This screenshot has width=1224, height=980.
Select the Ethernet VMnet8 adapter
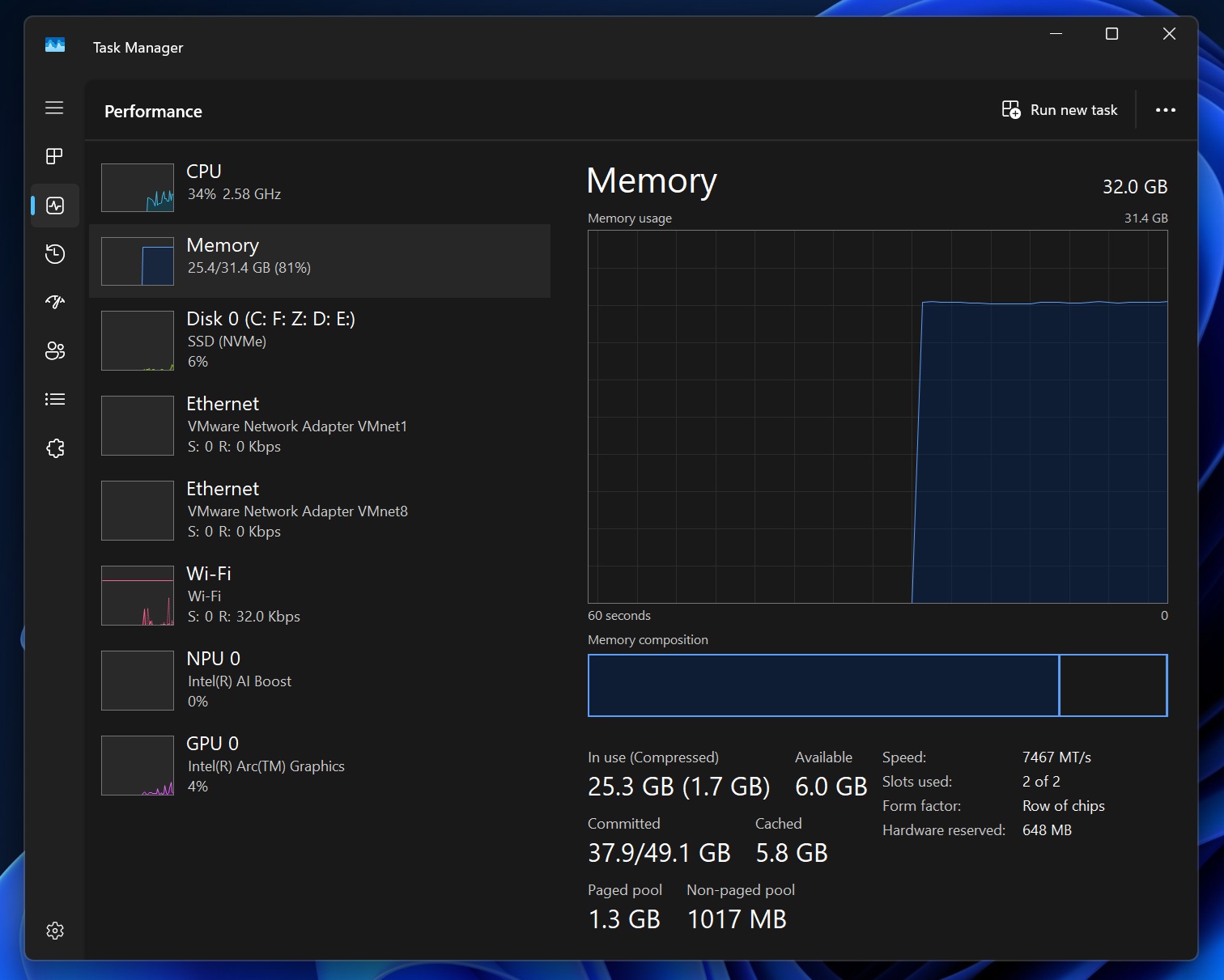pyautogui.click(x=320, y=509)
